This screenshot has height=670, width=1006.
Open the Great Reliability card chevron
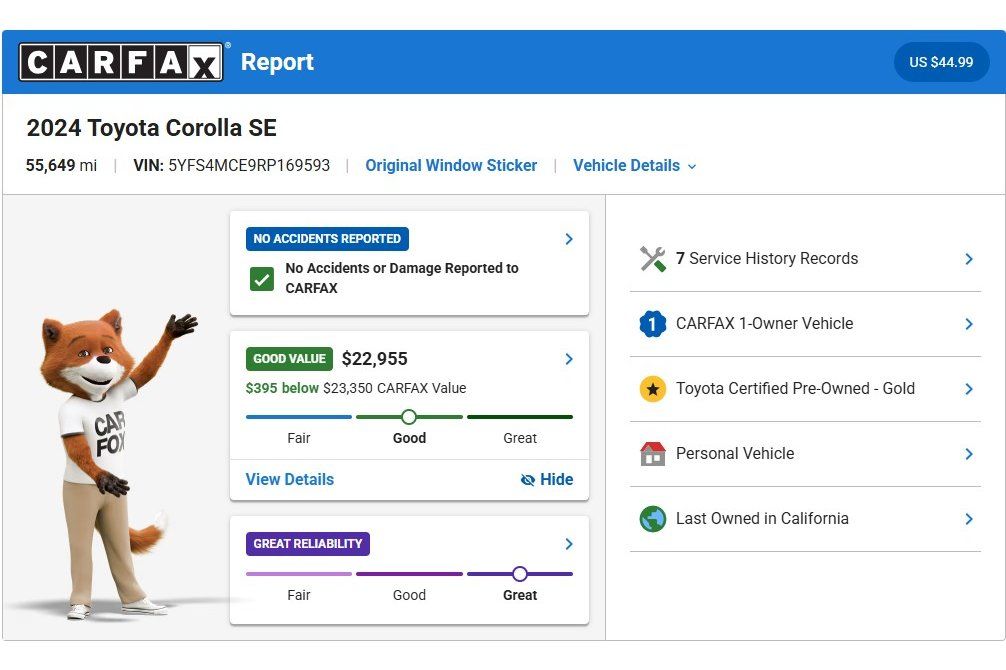568,544
